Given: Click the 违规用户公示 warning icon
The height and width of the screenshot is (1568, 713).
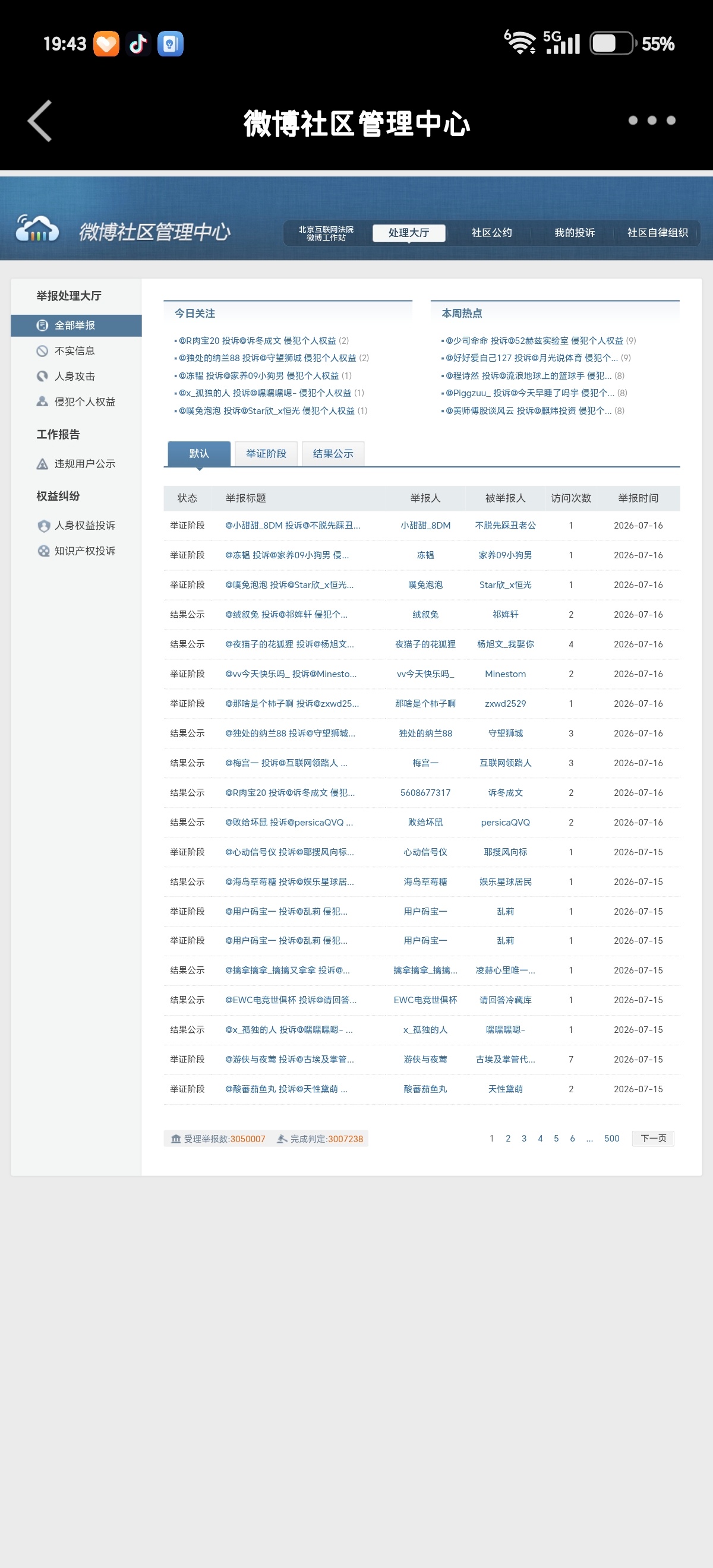Looking at the screenshot, I should coord(42,464).
